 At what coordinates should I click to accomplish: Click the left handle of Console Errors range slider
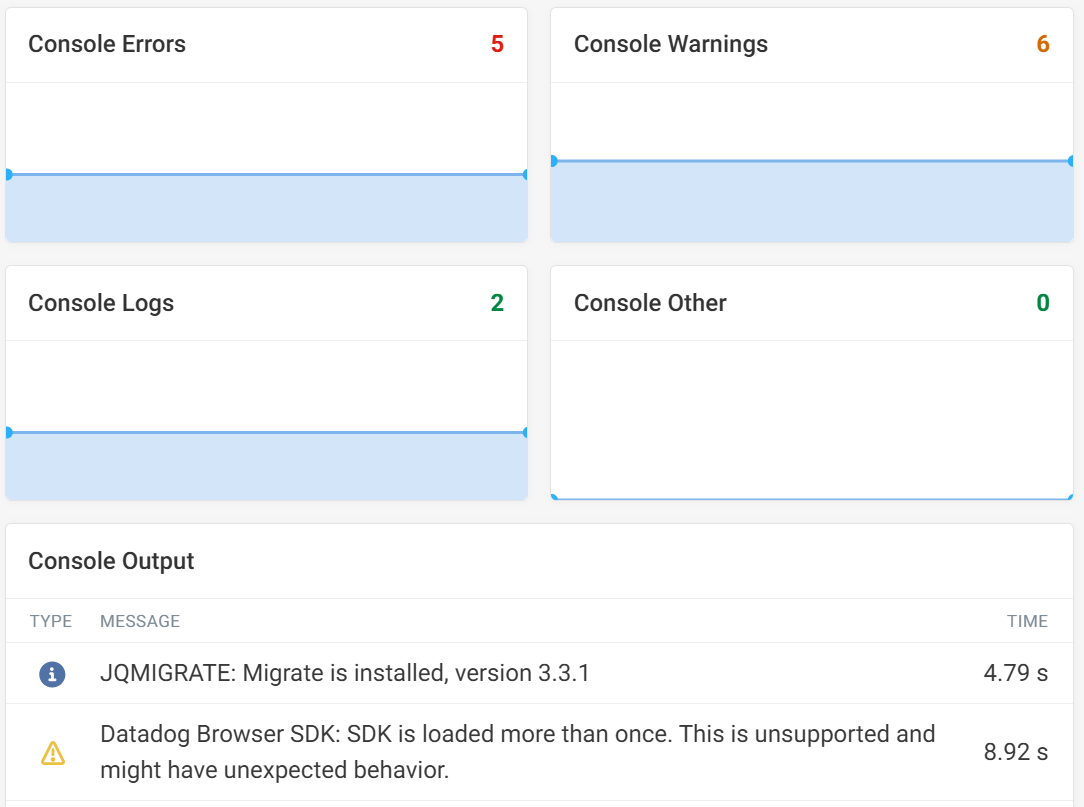(x=9, y=175)
